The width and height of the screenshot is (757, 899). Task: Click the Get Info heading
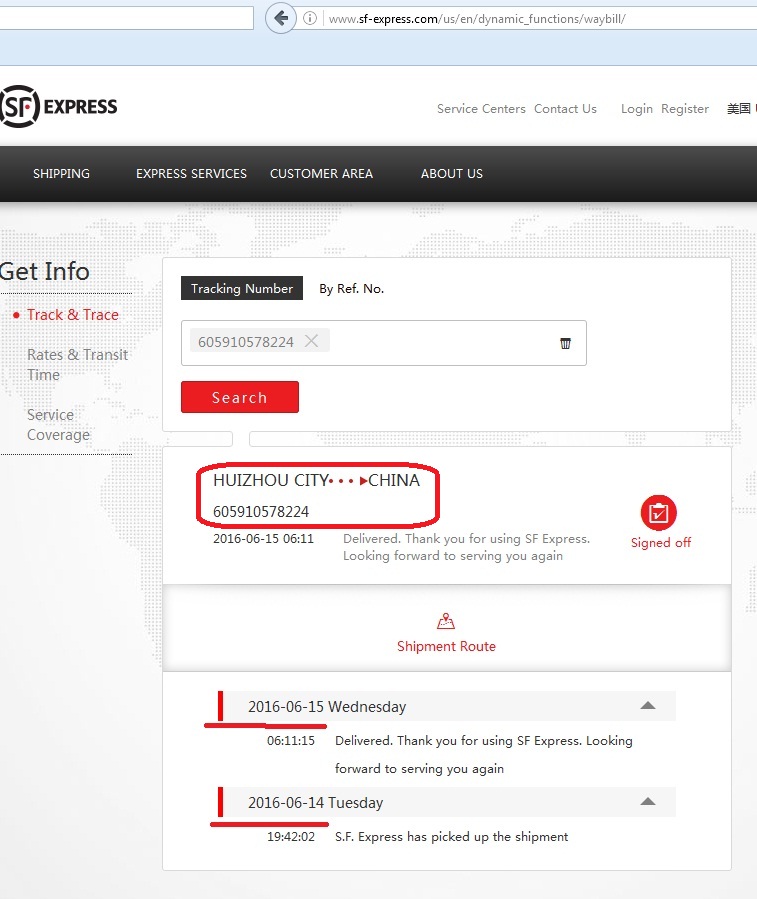45,271
